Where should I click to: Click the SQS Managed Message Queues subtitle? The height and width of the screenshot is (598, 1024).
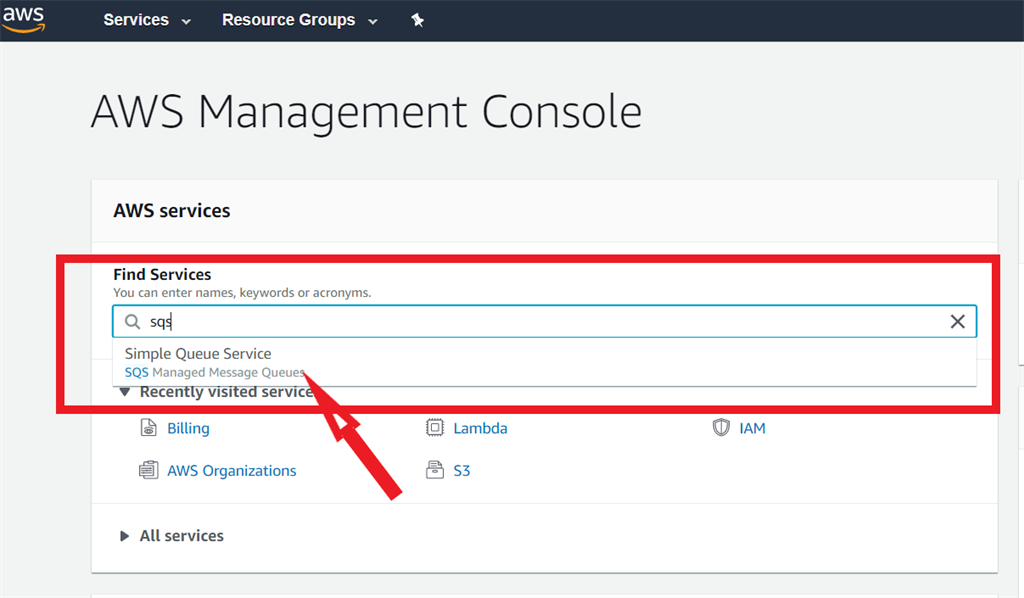point(215,372)
